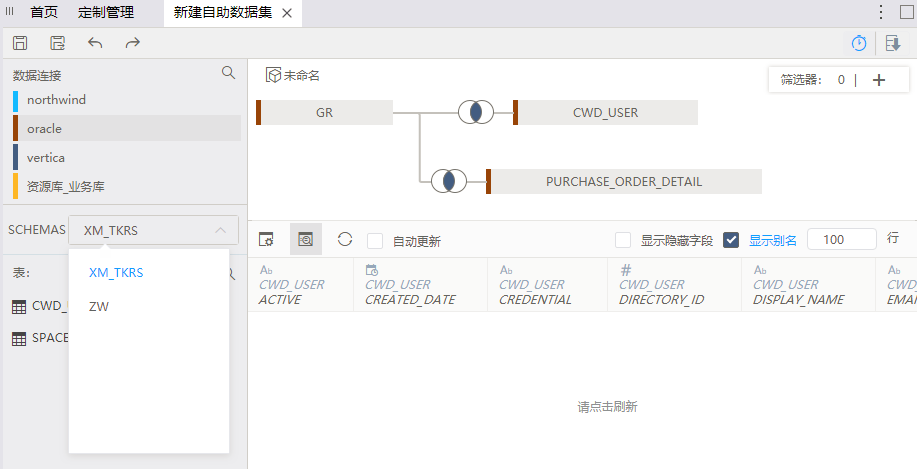This screenshot has height=469, width=917.
Task: Click the navy swatch beside vertica
Action: click(x=15, y=157)
